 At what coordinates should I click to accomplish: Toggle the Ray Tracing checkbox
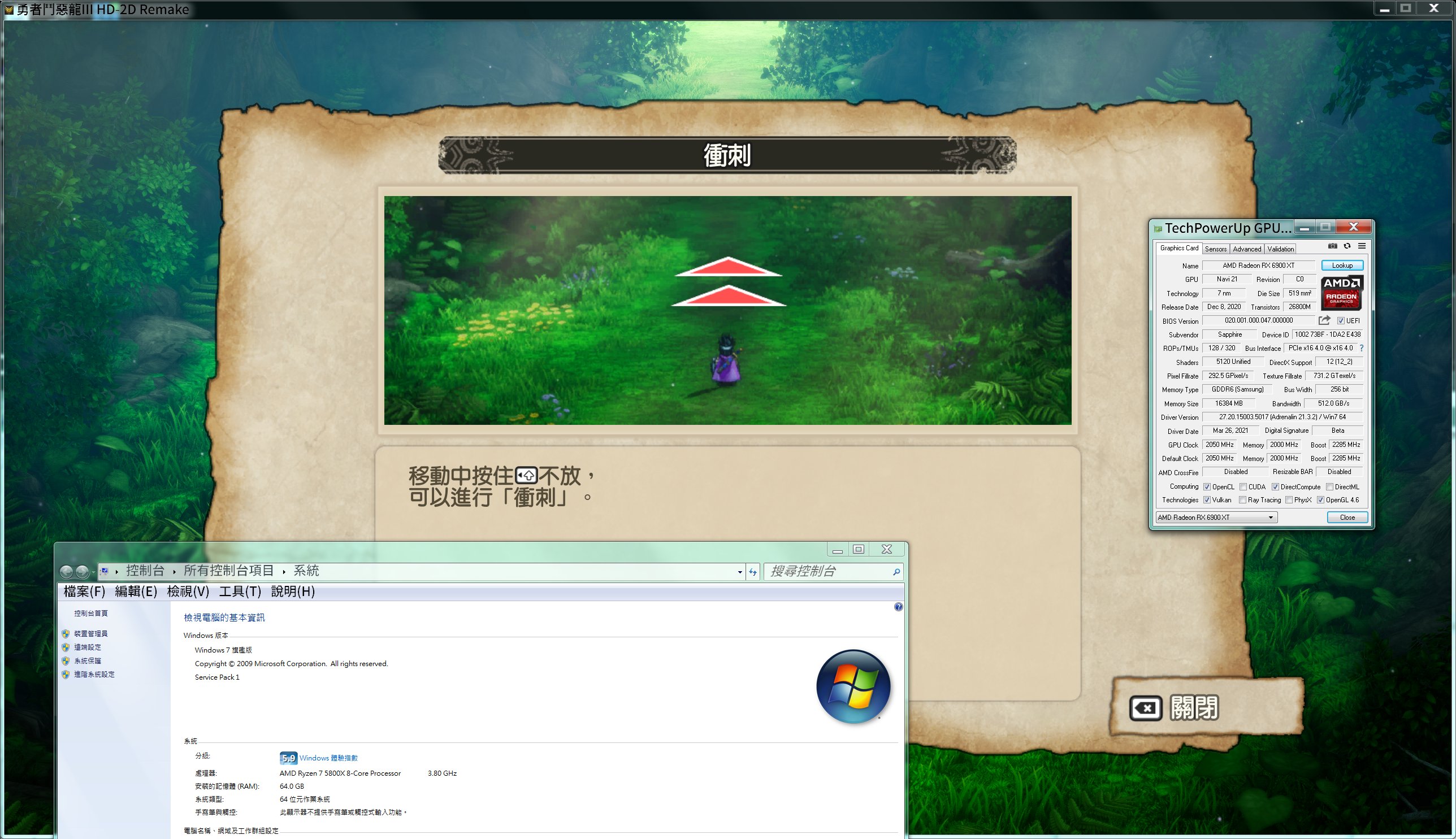point(1243,500)
